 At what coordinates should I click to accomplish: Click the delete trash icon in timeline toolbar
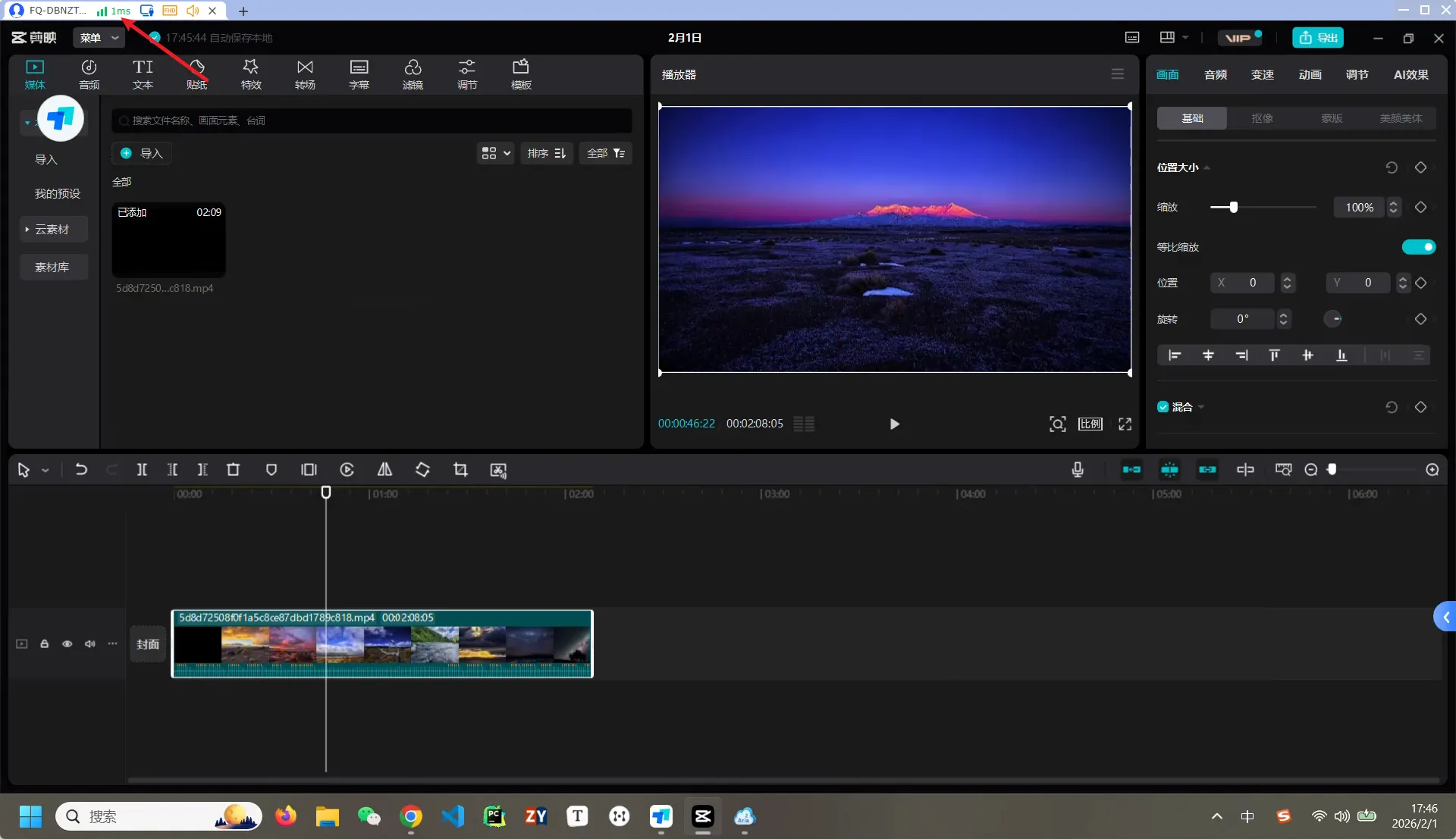tap(233, 470)
